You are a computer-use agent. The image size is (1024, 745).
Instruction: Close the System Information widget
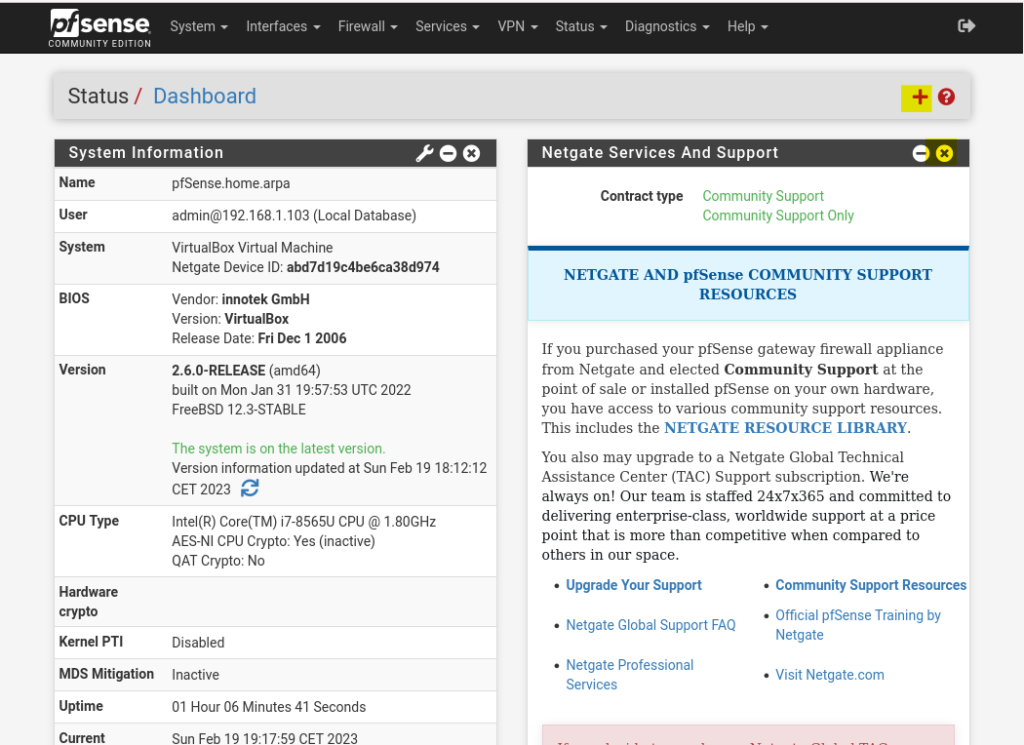point(472,153)
